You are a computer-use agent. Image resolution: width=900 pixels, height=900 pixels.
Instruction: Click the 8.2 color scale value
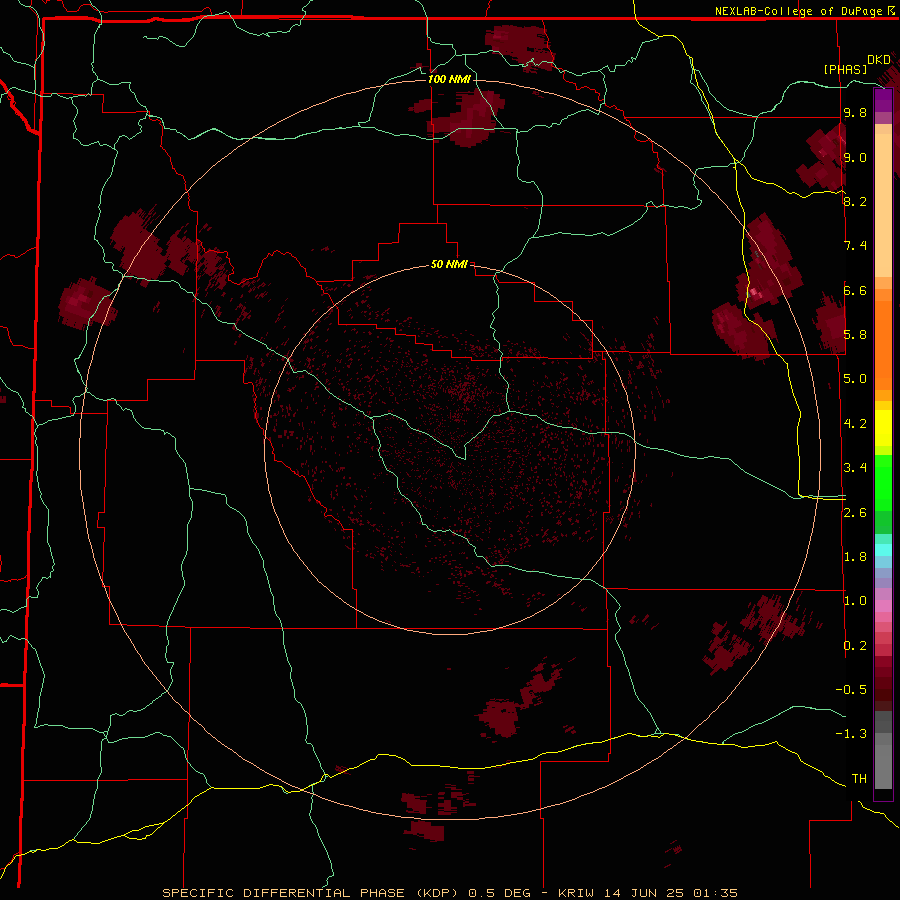tap(855, 201)
